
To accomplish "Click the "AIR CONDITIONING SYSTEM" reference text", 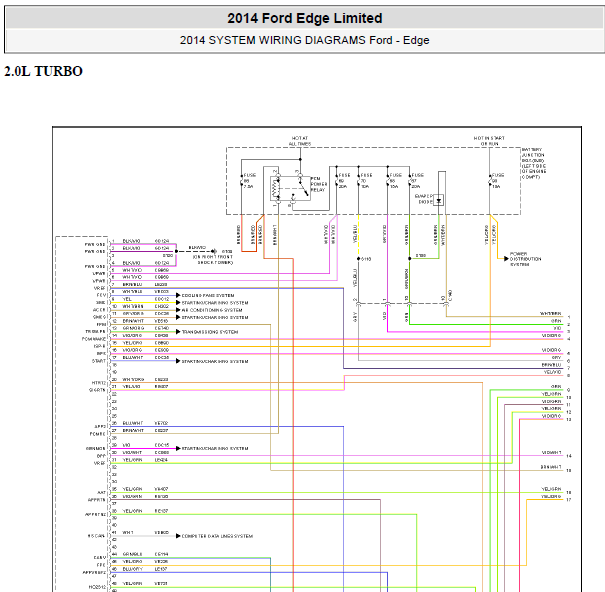I will pos(212,310).
